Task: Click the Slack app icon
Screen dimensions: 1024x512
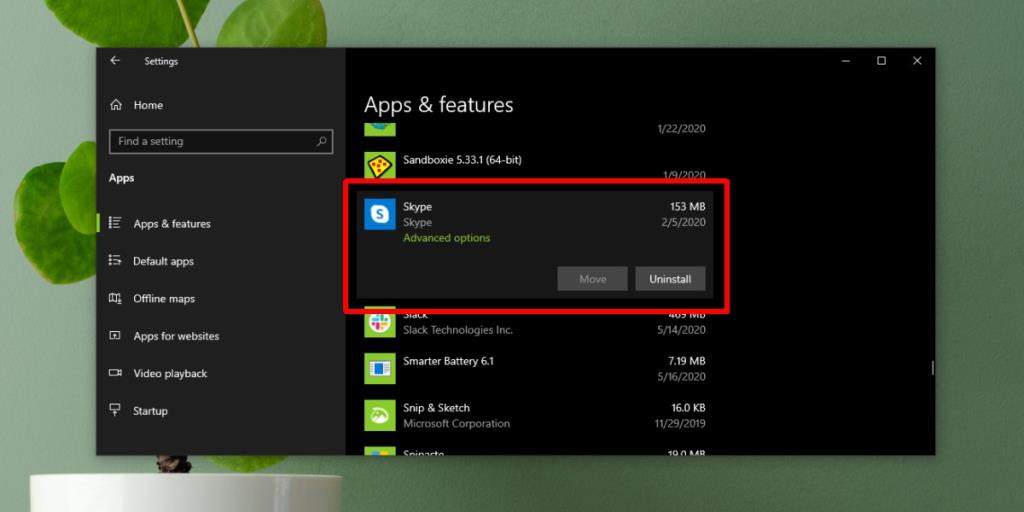Action: (379, 322)
